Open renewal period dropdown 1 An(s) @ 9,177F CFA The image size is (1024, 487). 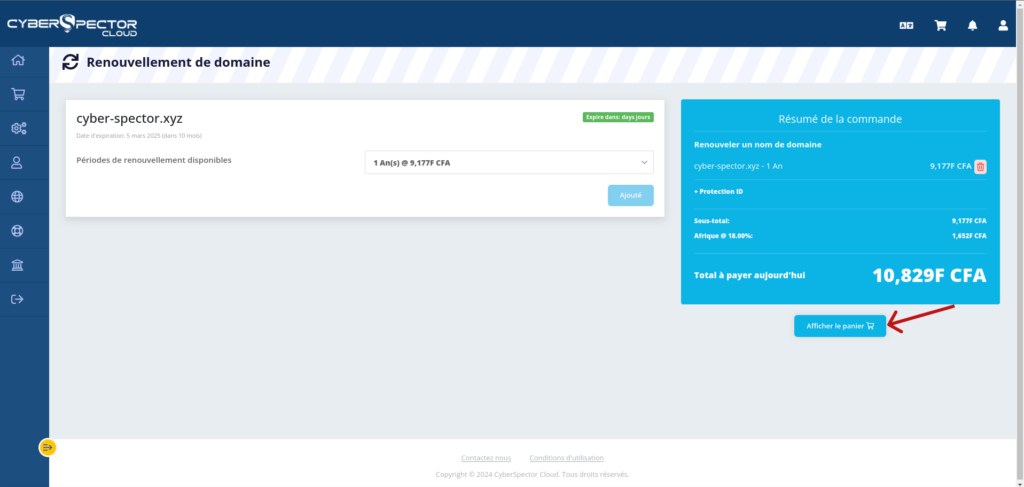509,163
